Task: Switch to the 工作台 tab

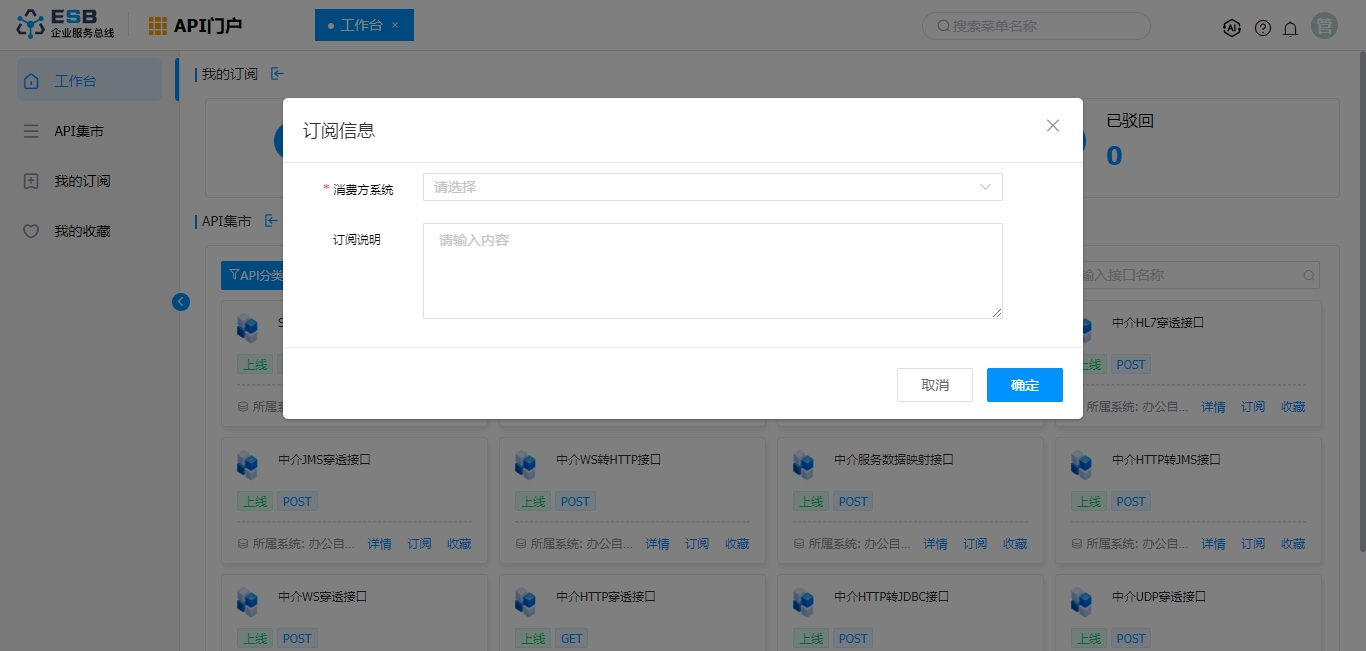Action: tap(360, 25)
